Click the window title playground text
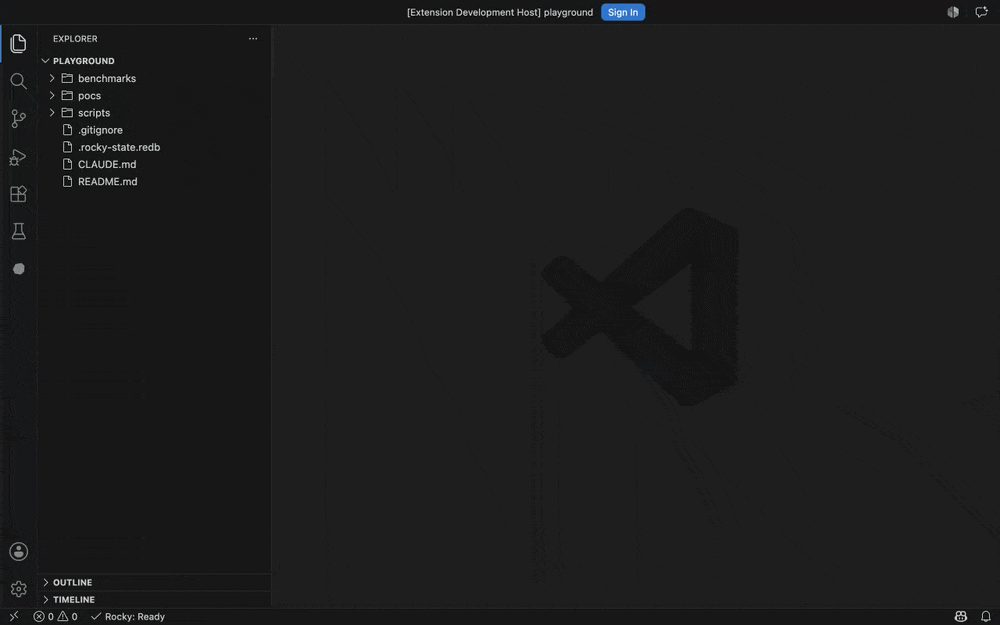Image resolution: width=1000 pixels, height=625 pixels. tap(568, 12)
